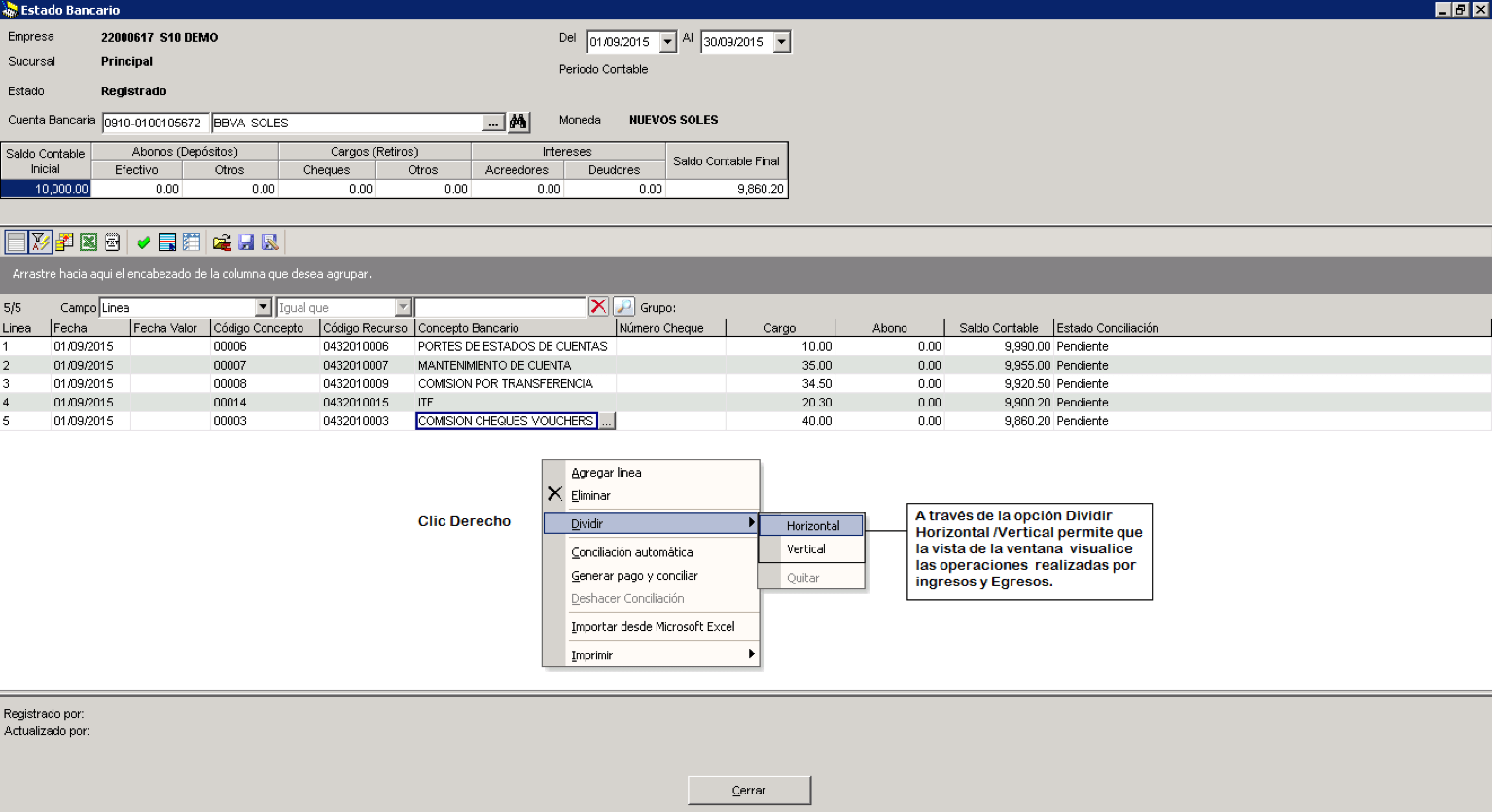Click the Excel export toolbar icon
1492x812 pixels.
pos(89,242)
